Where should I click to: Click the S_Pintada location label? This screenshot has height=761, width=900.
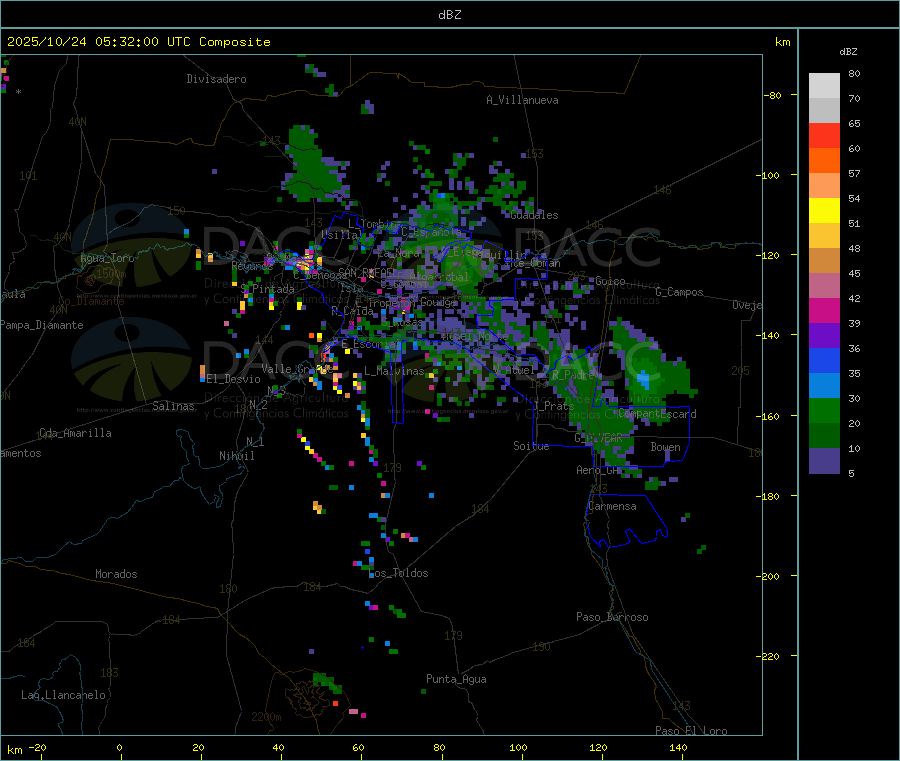click(267, 289)
